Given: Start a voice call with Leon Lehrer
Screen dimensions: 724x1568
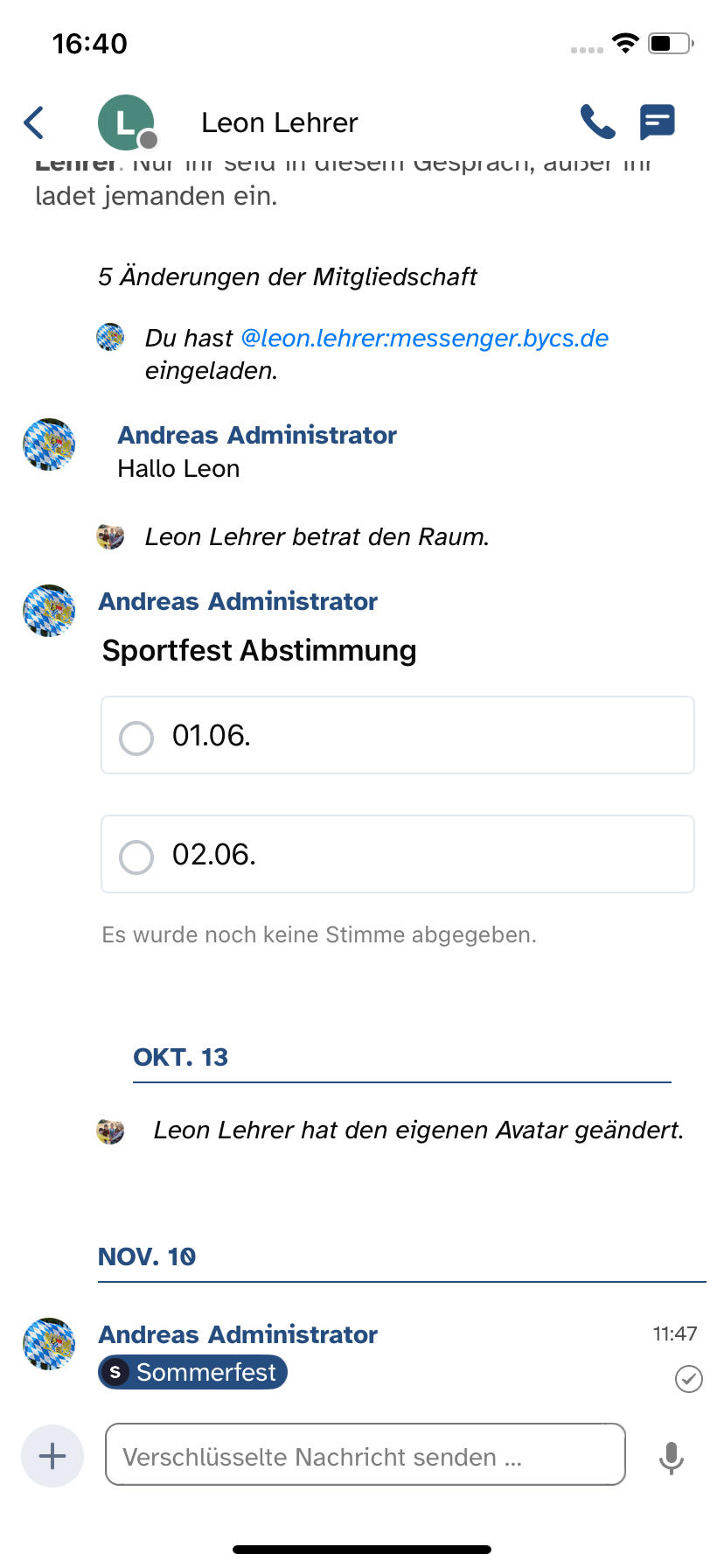Looking at the screenshot, I should (x=598, y=122).
